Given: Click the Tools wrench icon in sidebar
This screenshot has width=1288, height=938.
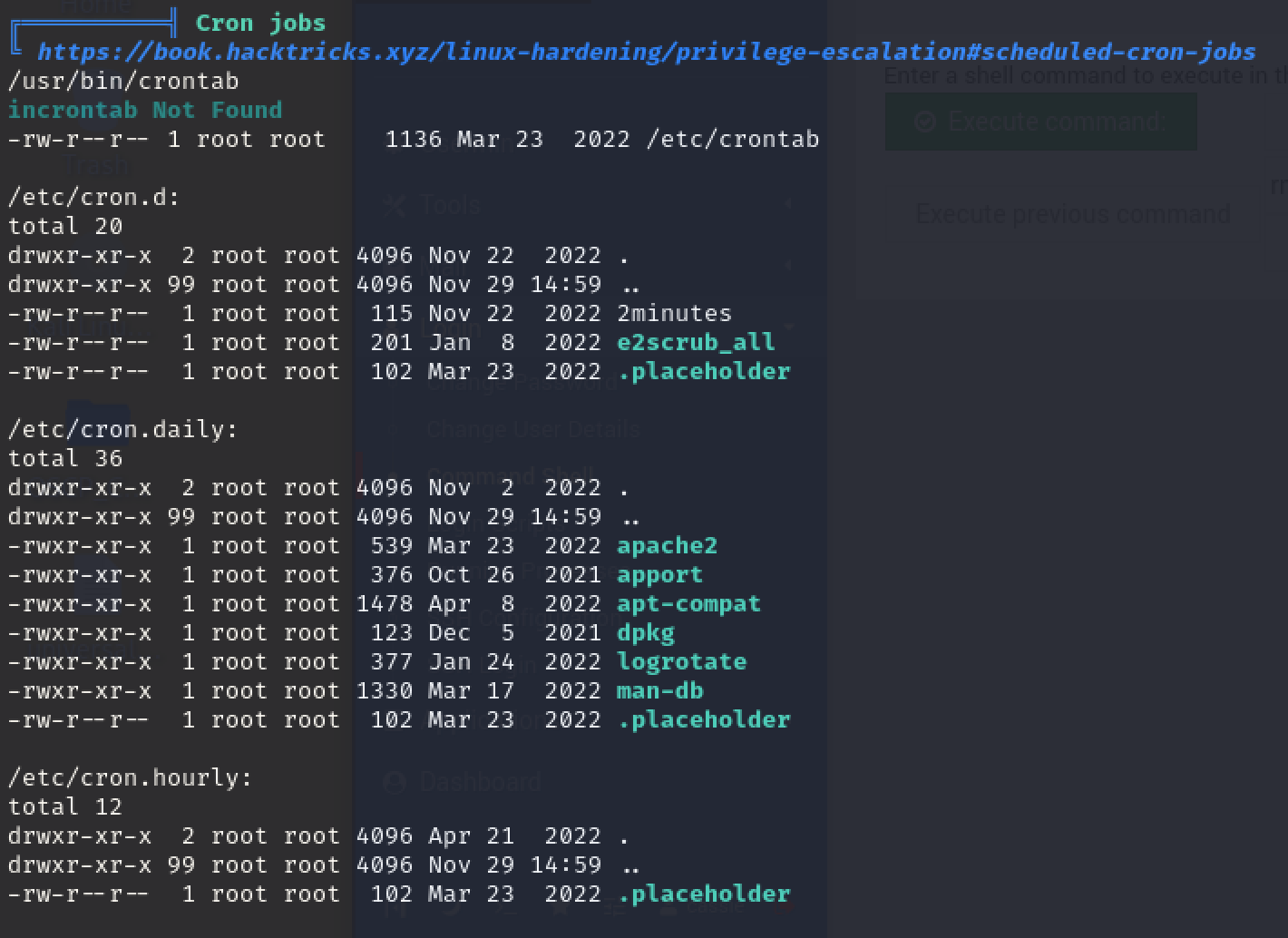Looking at the screenshot, I should [x=394, y=205].
